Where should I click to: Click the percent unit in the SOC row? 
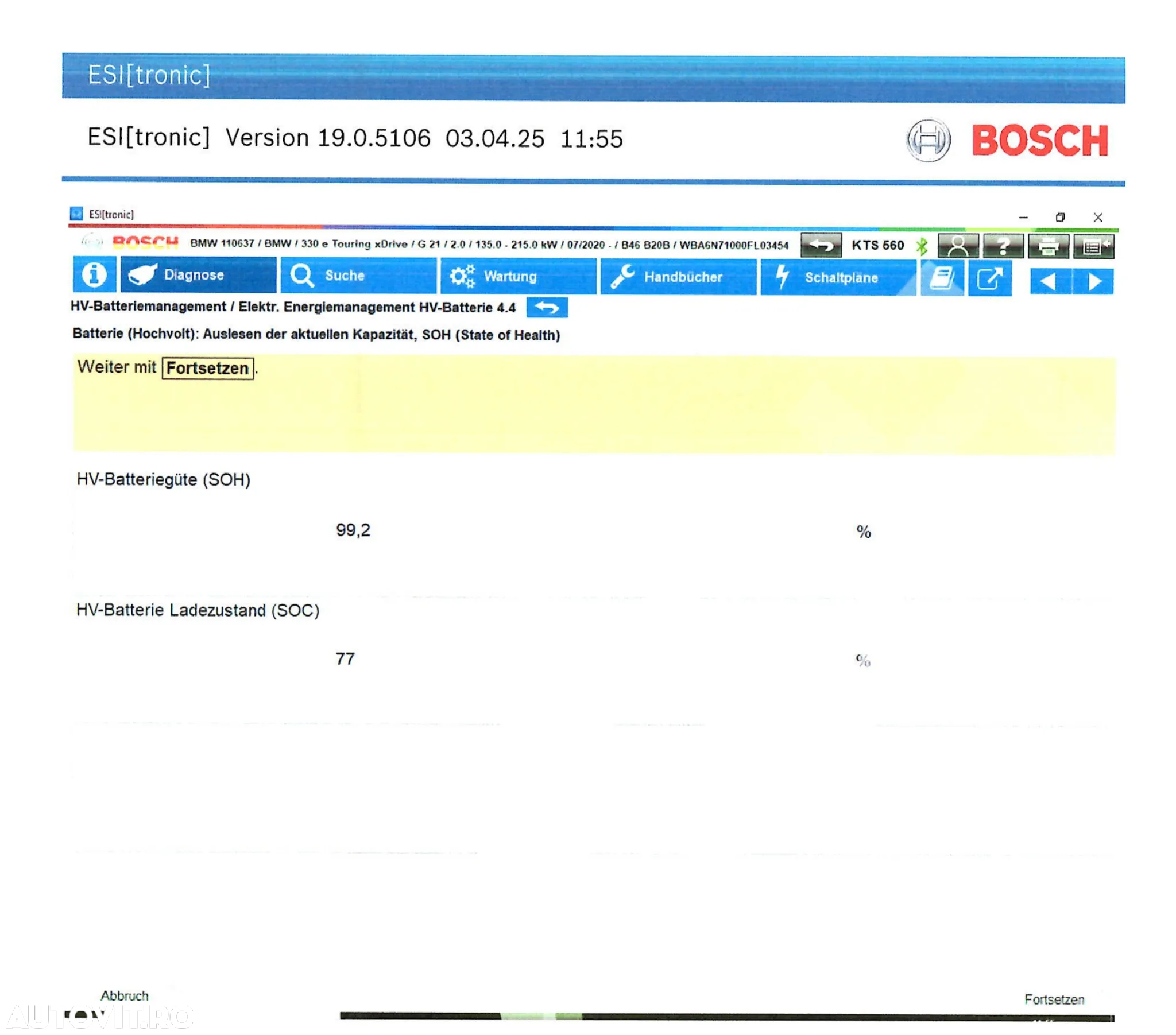click(x=862, y=661)
